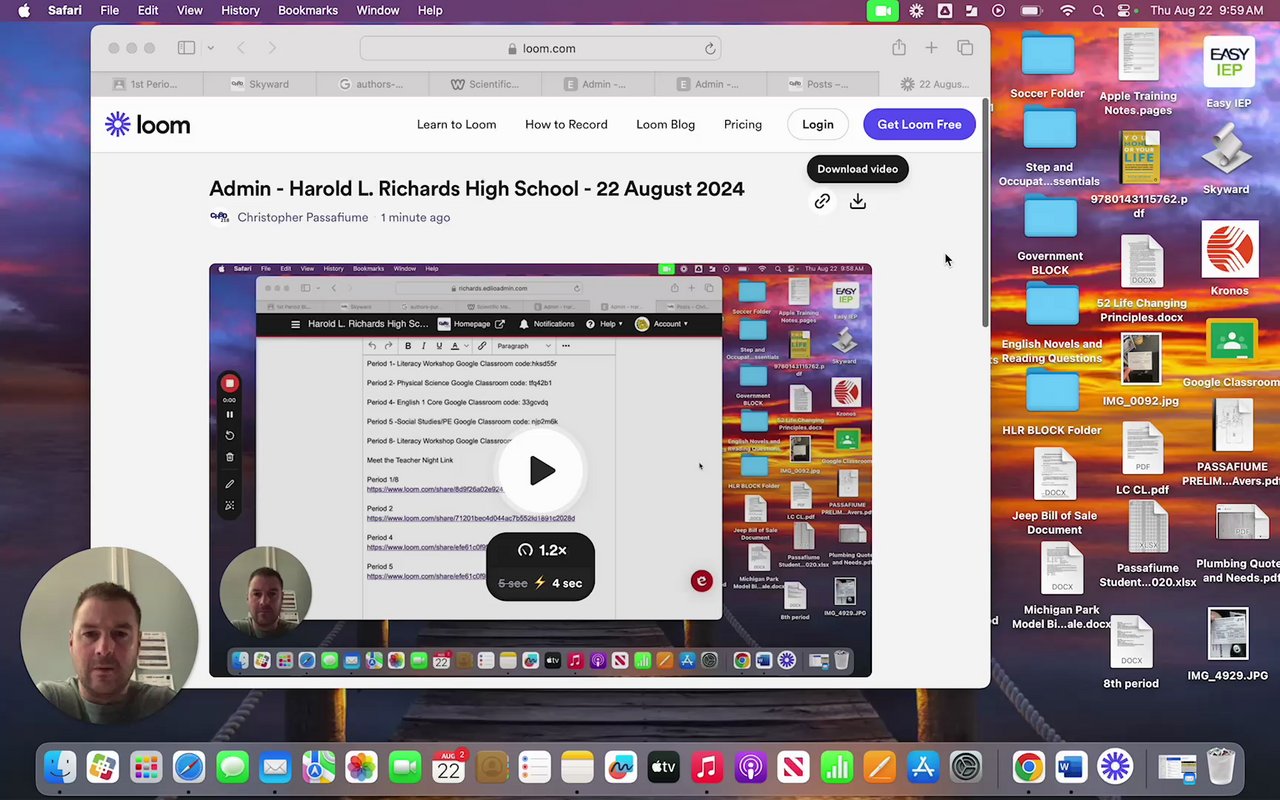Open Google Chrome from the Dock
1280x800 pixels.
tap(1028, 768)
